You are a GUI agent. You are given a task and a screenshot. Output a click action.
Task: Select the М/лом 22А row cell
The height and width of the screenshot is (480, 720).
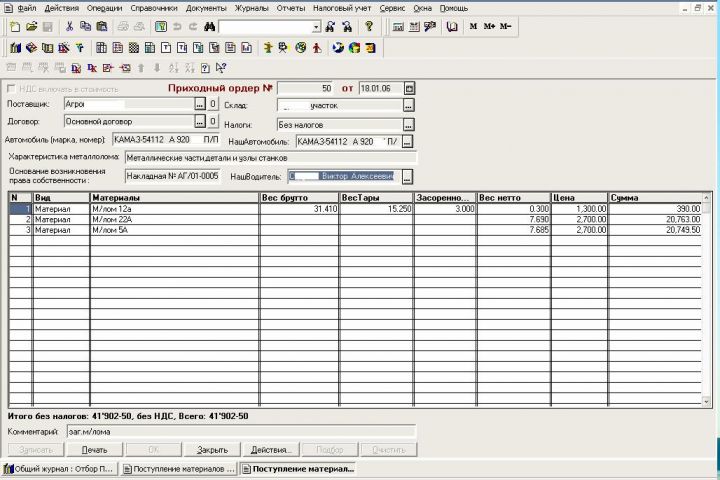coord(174,220)
